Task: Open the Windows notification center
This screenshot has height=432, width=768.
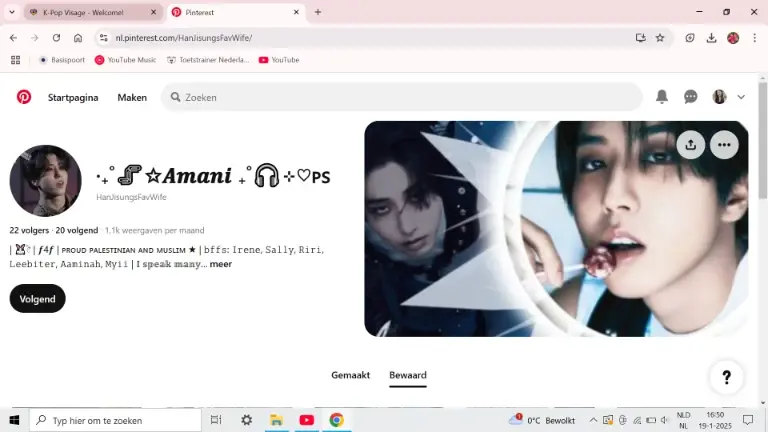Action: click(748, 420)
